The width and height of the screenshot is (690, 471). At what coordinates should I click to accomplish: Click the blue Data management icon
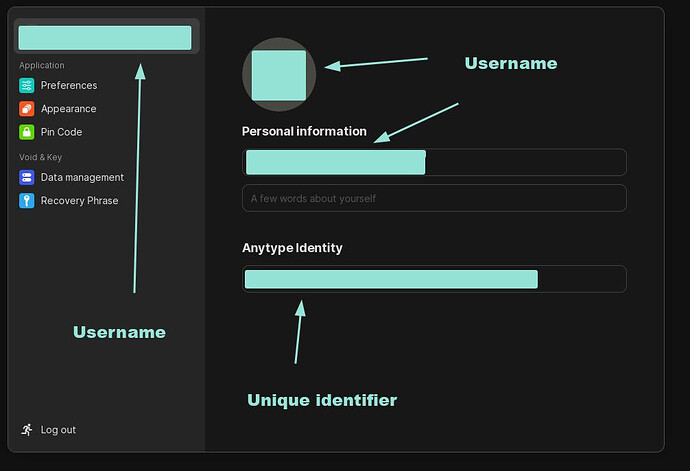[26, 178]
